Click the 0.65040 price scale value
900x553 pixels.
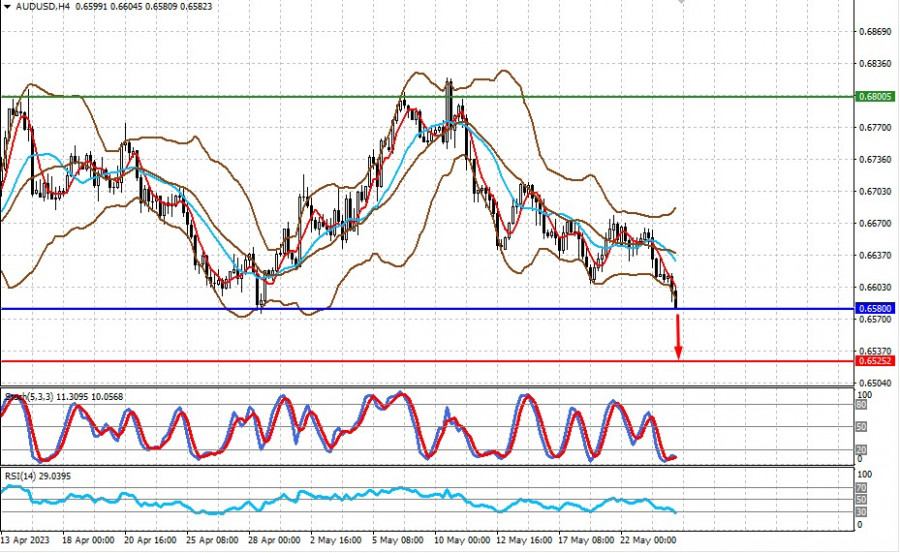tap(875, 383)
